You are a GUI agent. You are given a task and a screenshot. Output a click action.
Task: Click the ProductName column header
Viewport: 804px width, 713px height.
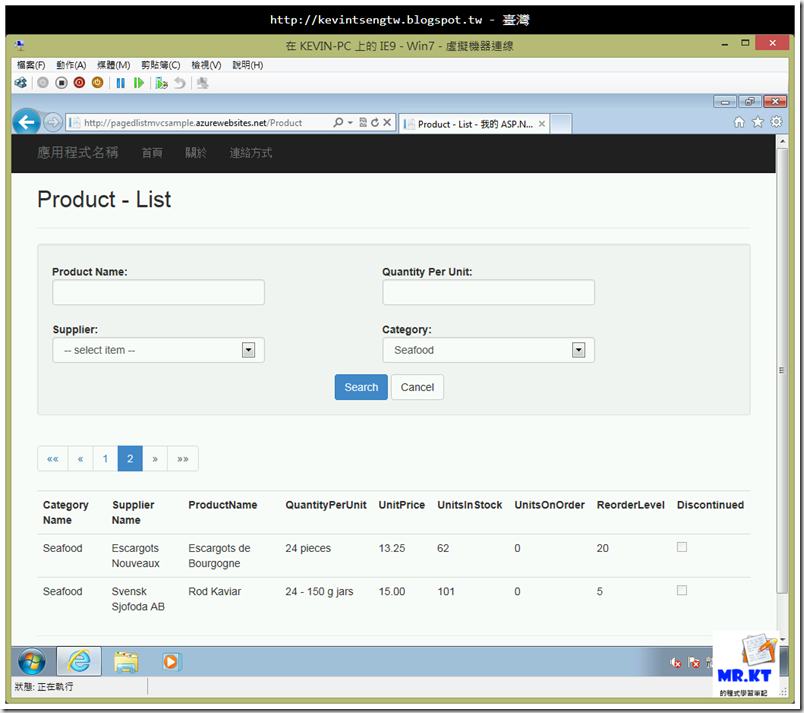click(x=223, y=505)
